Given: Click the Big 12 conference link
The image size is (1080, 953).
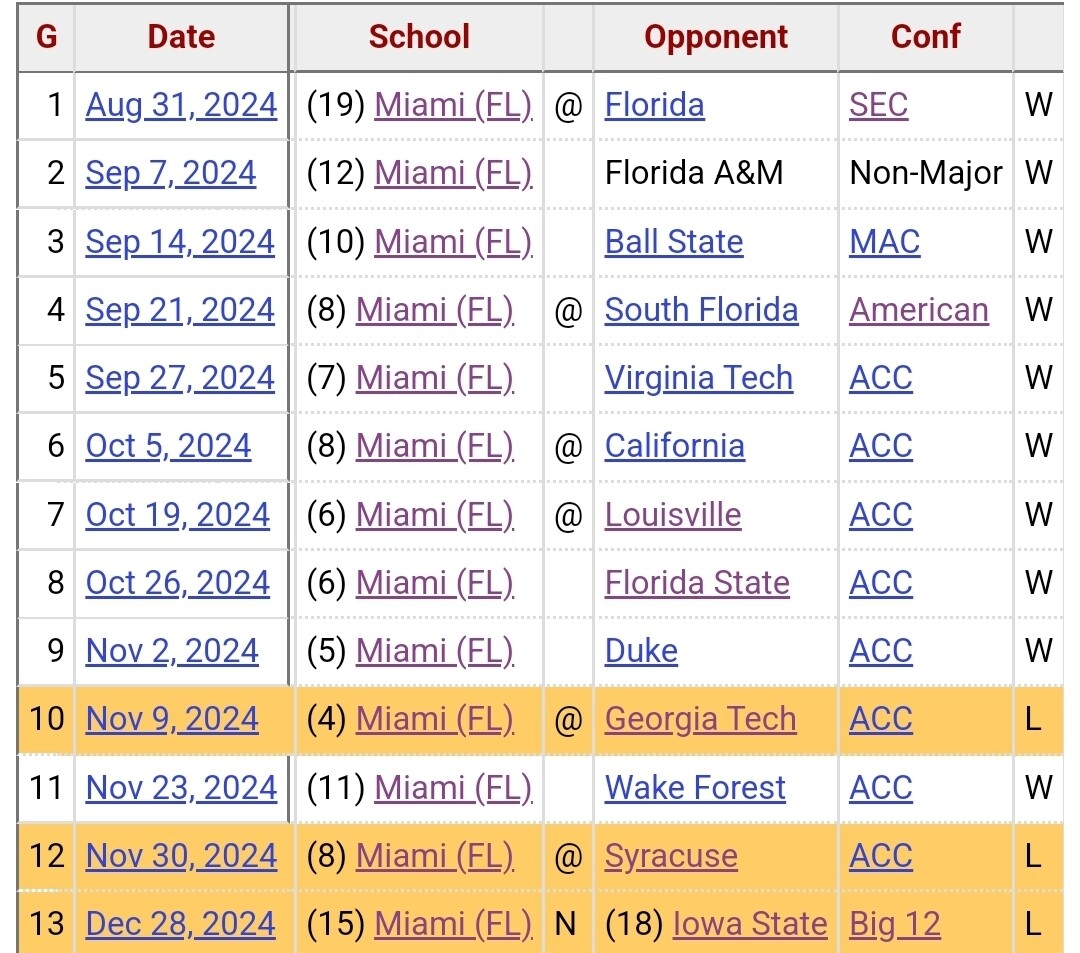Looking at the screenshot, I should click(894, 924).
